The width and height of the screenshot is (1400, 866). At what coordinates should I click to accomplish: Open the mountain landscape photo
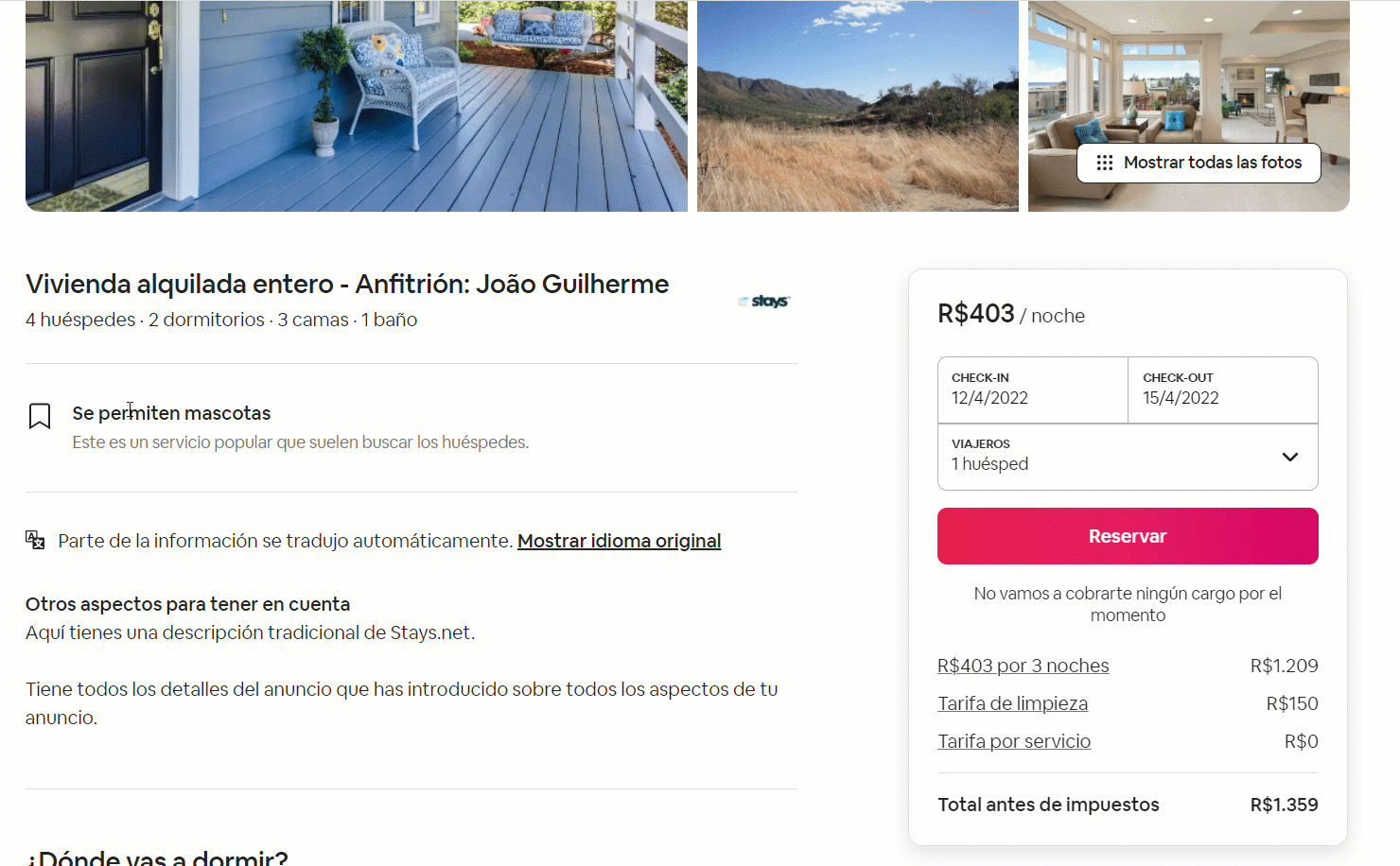tap(858, 106)
